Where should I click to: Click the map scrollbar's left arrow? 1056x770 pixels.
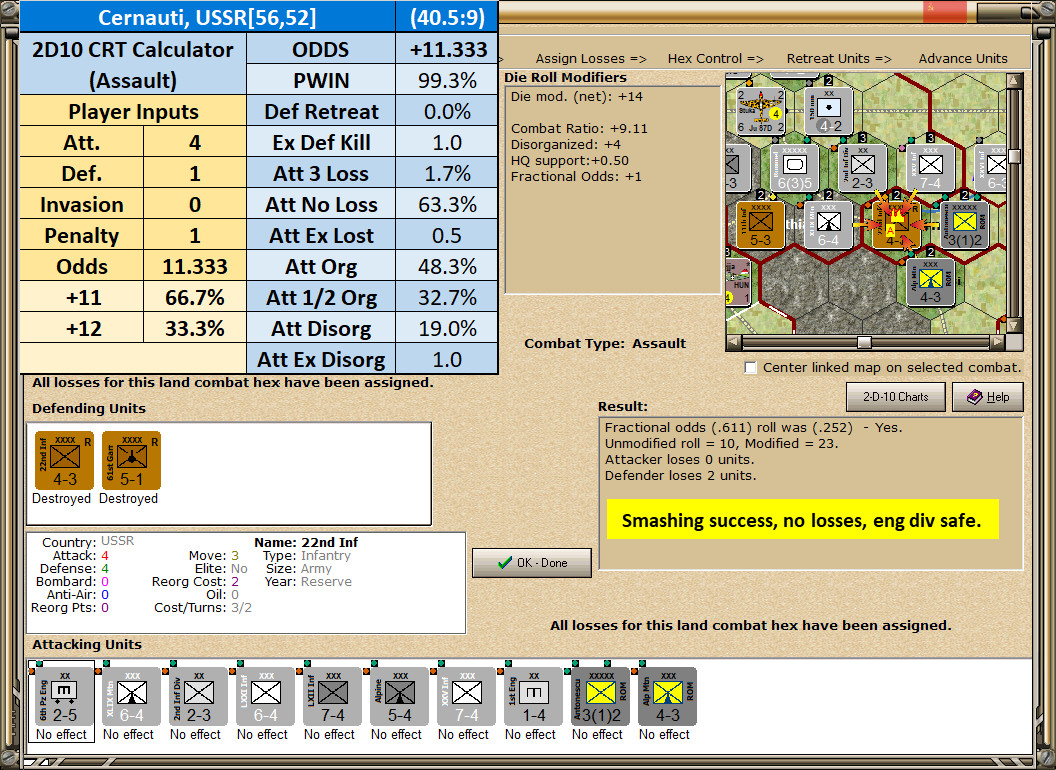click(735, 343)
